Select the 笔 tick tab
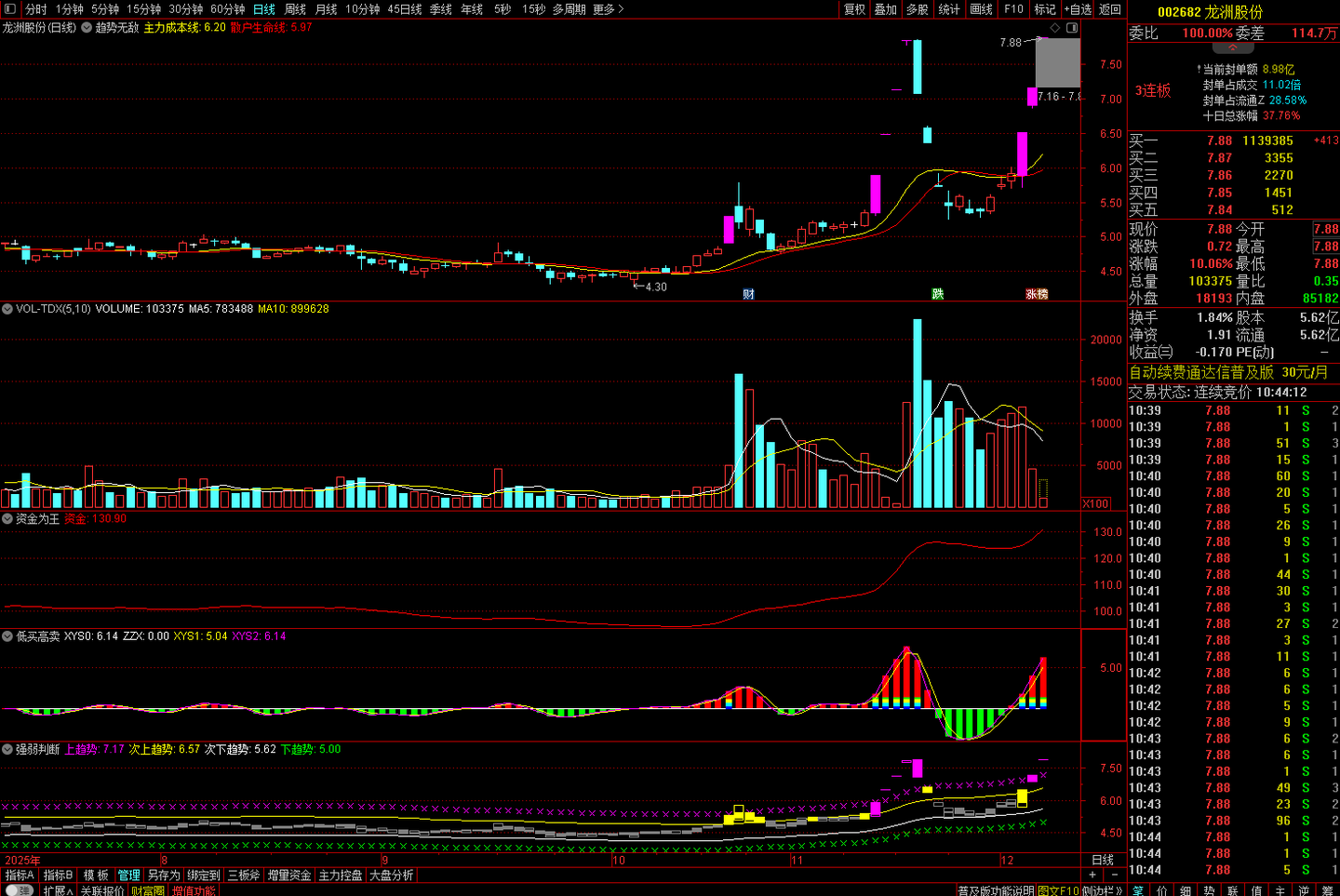The width and height of the screenshot is (1340, 896). [1138, 890]
